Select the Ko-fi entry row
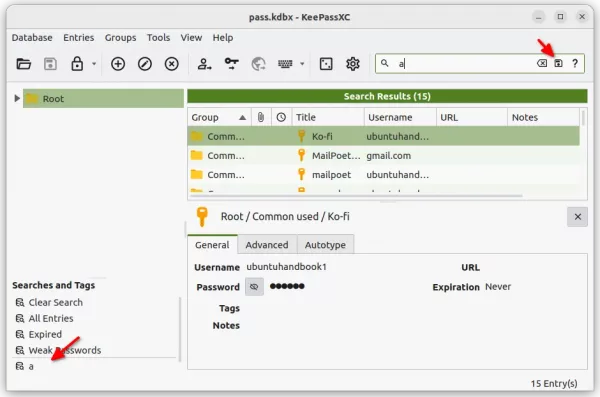The height and width of the screenshot is (397, 600). pos(383,136)
